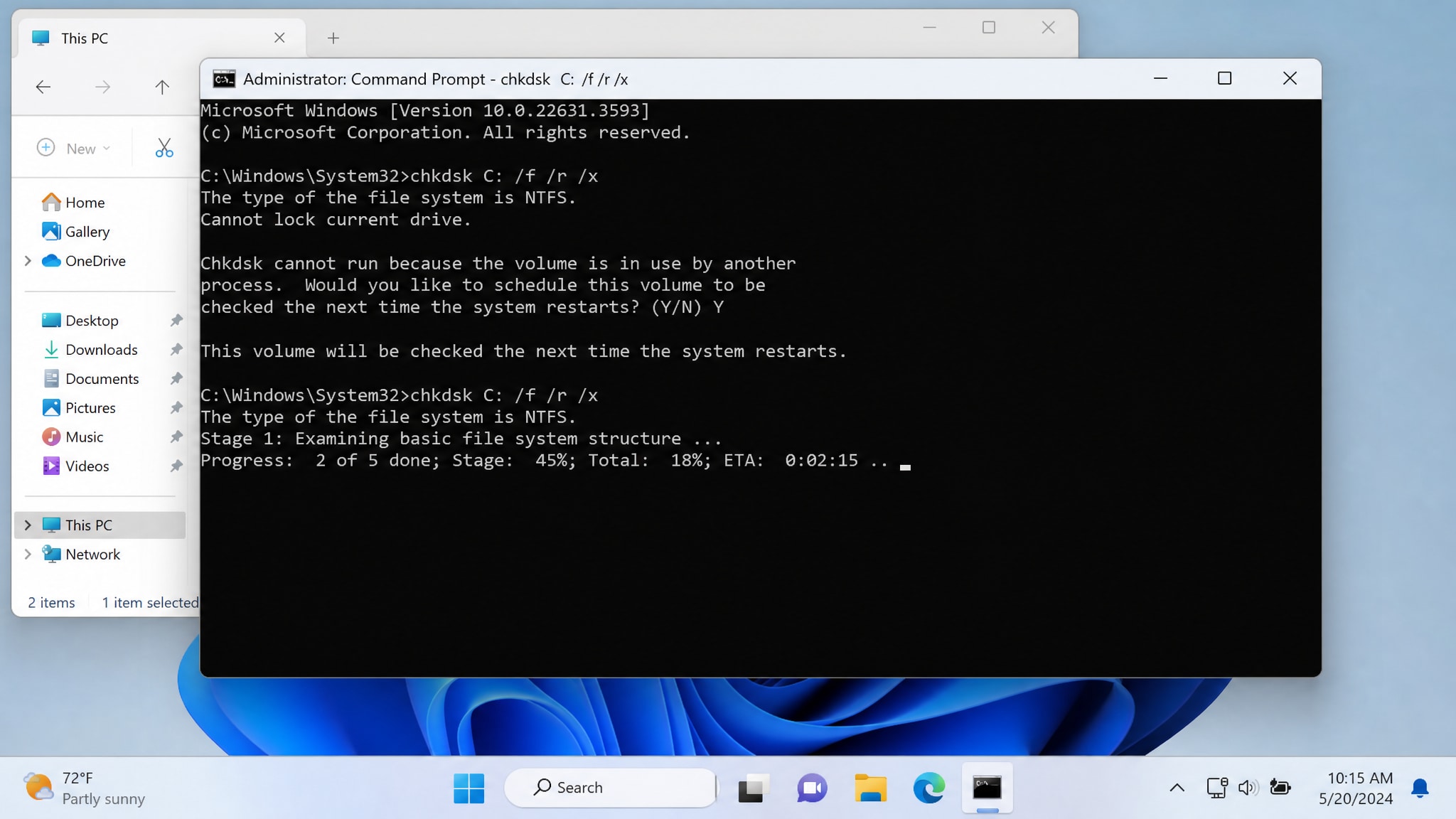Select This PC in the navigation tree

[x=100, y=525]
